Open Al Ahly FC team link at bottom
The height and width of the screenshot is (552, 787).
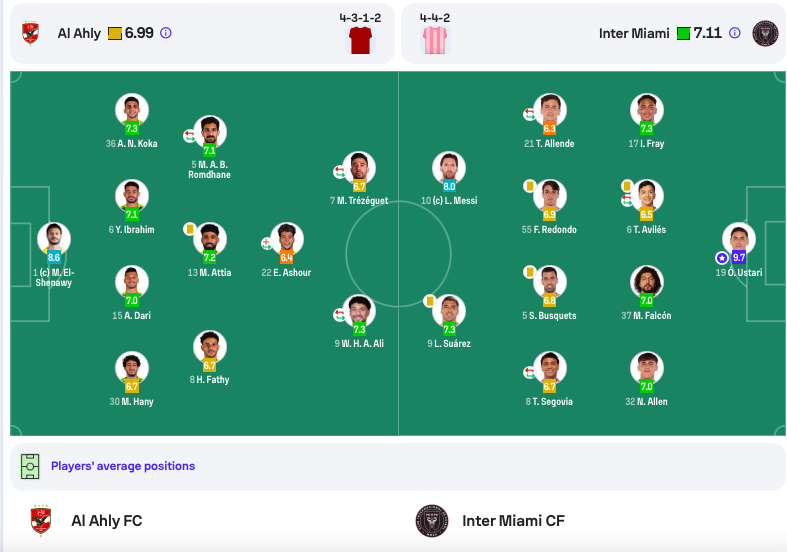(106, 521)
